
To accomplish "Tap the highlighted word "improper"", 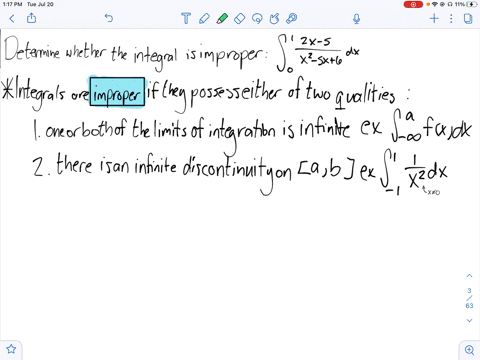I will pos(117,92).
